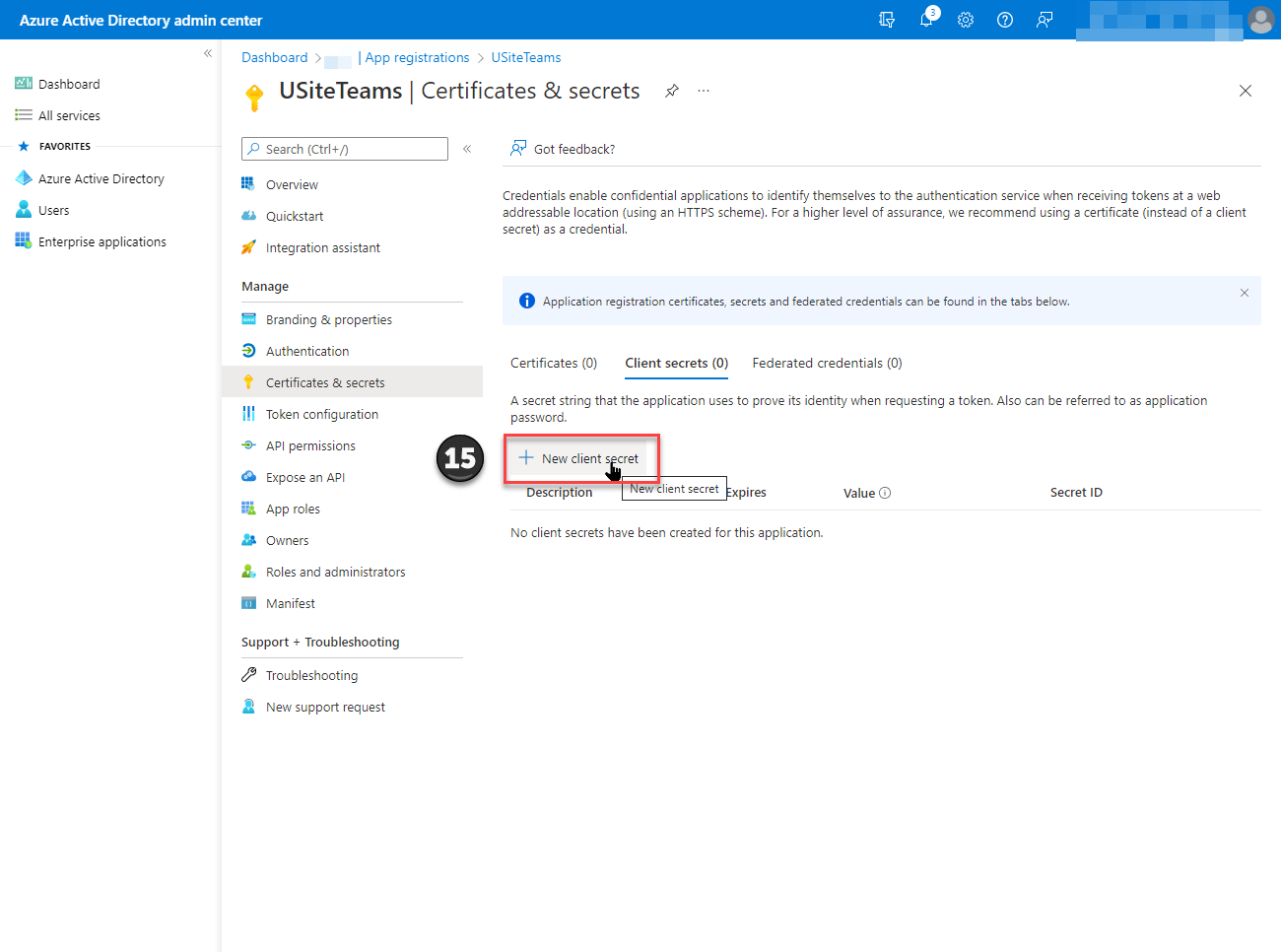
Task: Click the All services list icon
Action: click(x=24, y=115)
